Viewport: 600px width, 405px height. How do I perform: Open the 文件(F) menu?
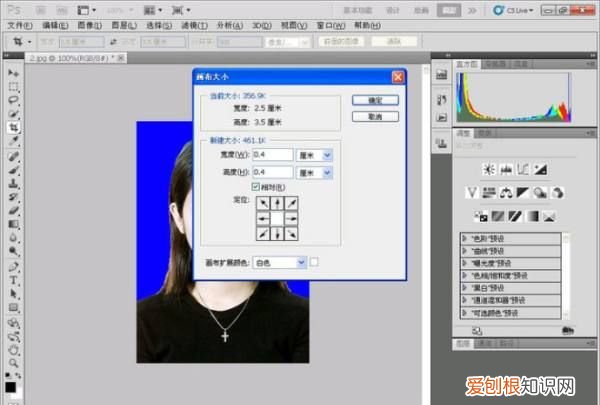click(20, 25)
